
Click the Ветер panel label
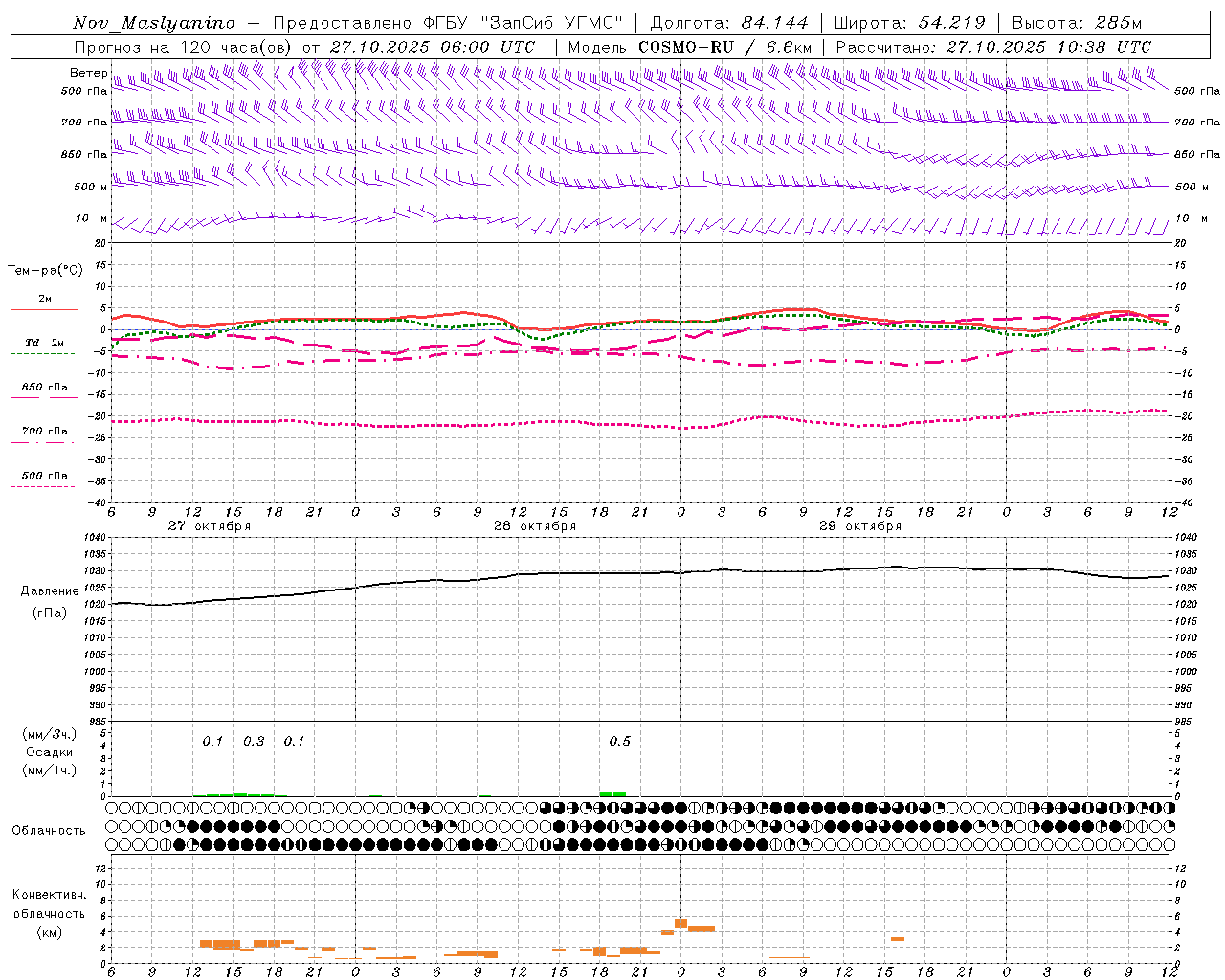(x=88, y=73)
